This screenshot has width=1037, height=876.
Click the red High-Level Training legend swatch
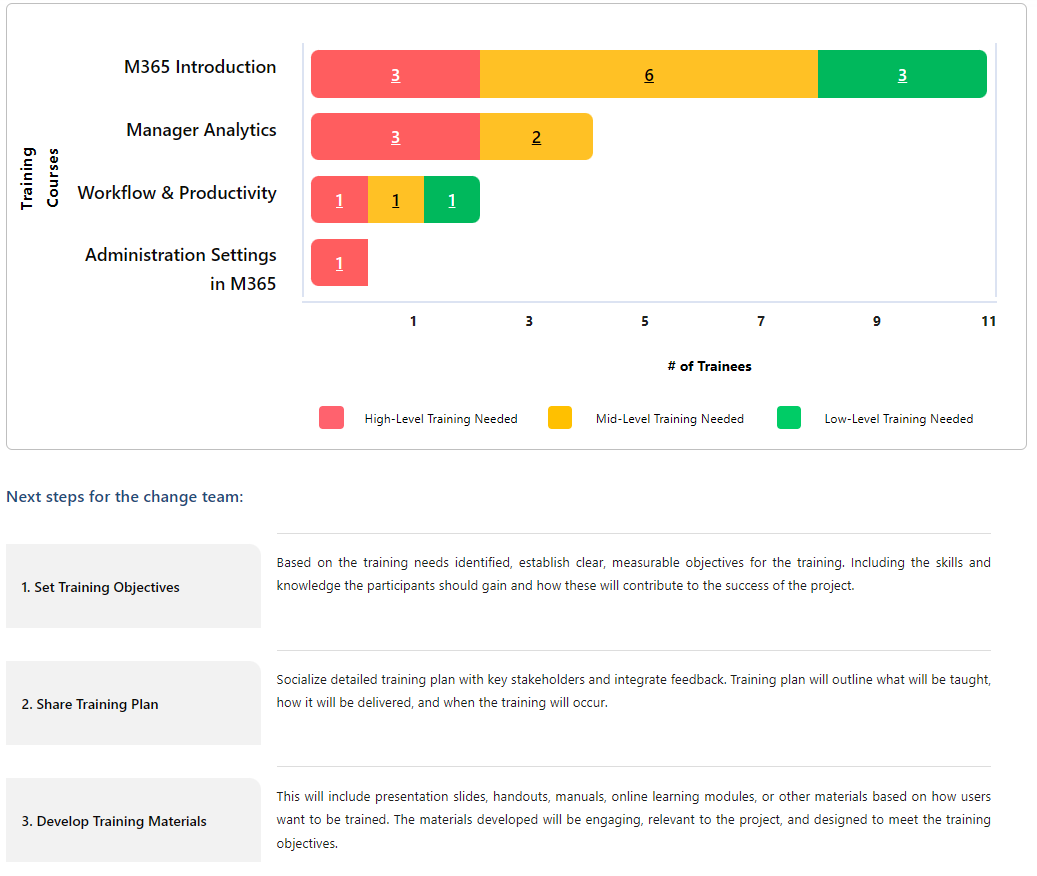click(331, 418)
